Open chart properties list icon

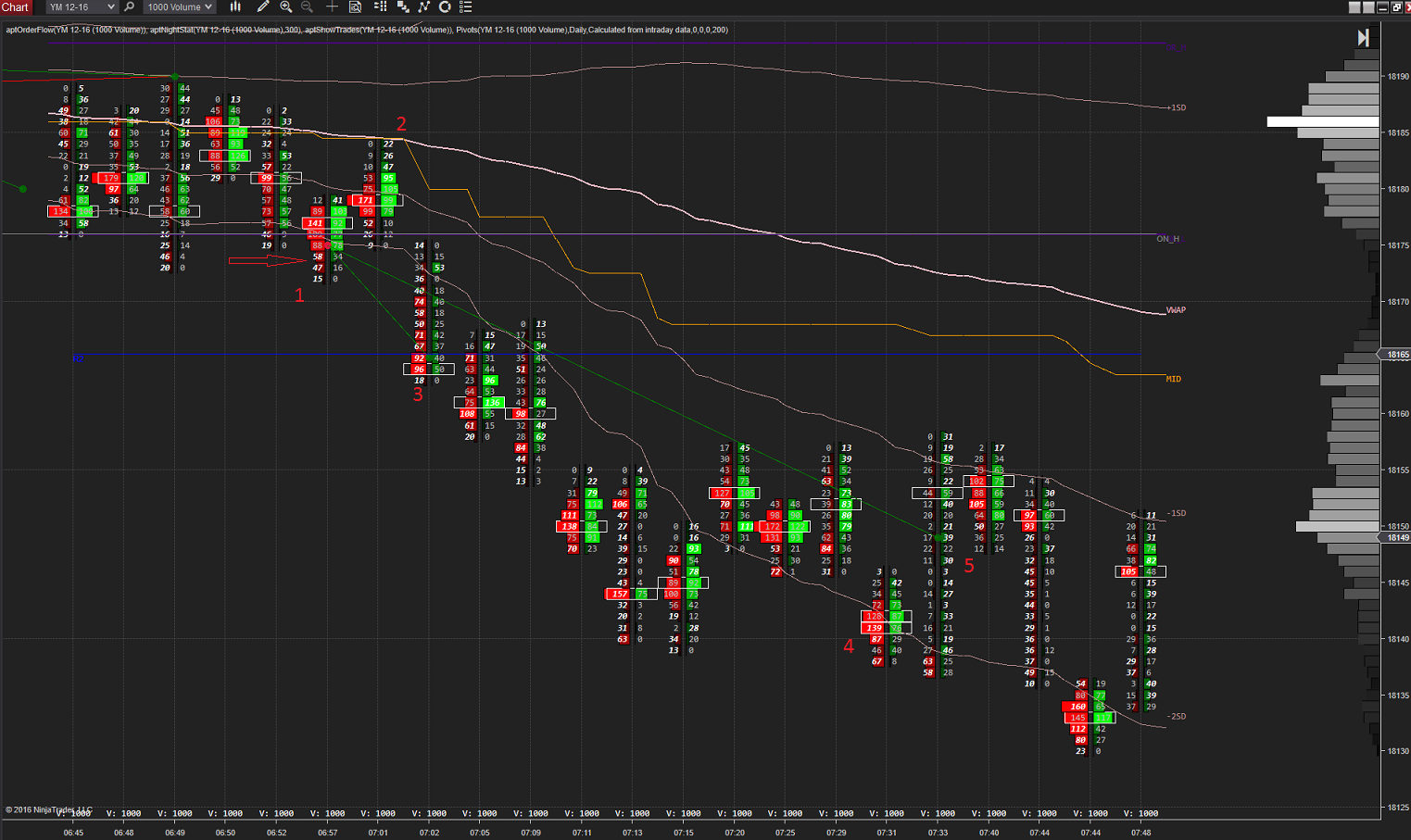point(466,7)
